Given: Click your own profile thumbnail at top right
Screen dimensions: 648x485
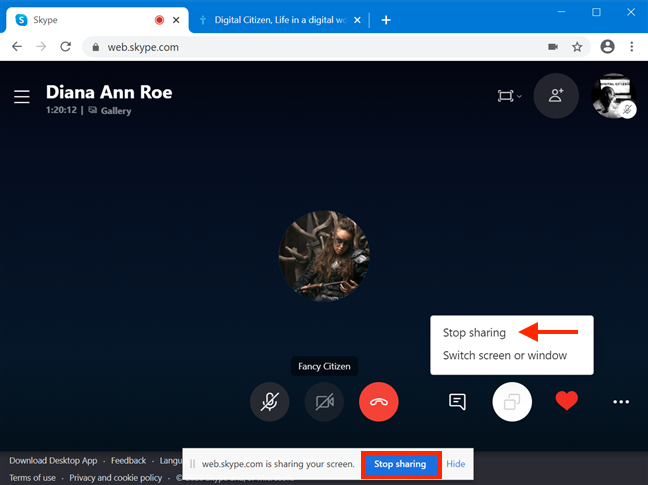Looking at the screenshot, I should click(612, 96).
